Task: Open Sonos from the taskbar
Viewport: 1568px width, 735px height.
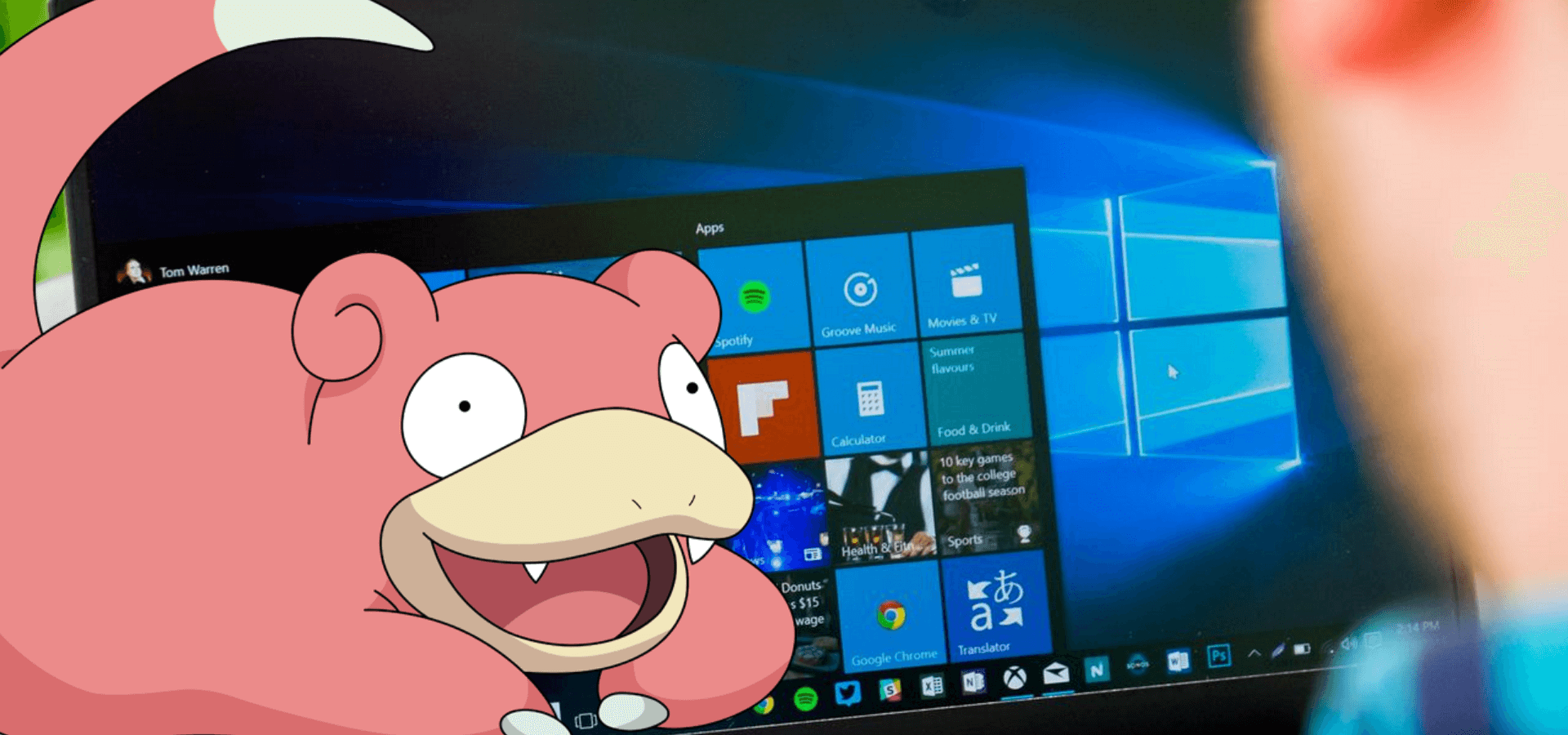Action: 1138,666
